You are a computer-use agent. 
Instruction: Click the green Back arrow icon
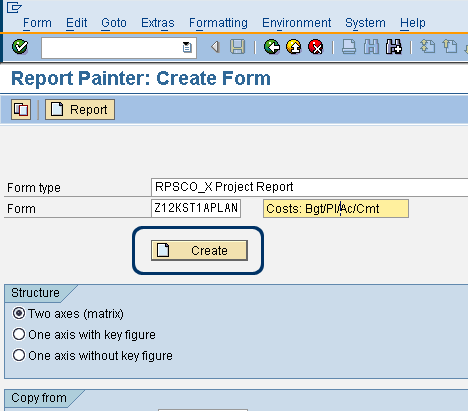(272, 47)
